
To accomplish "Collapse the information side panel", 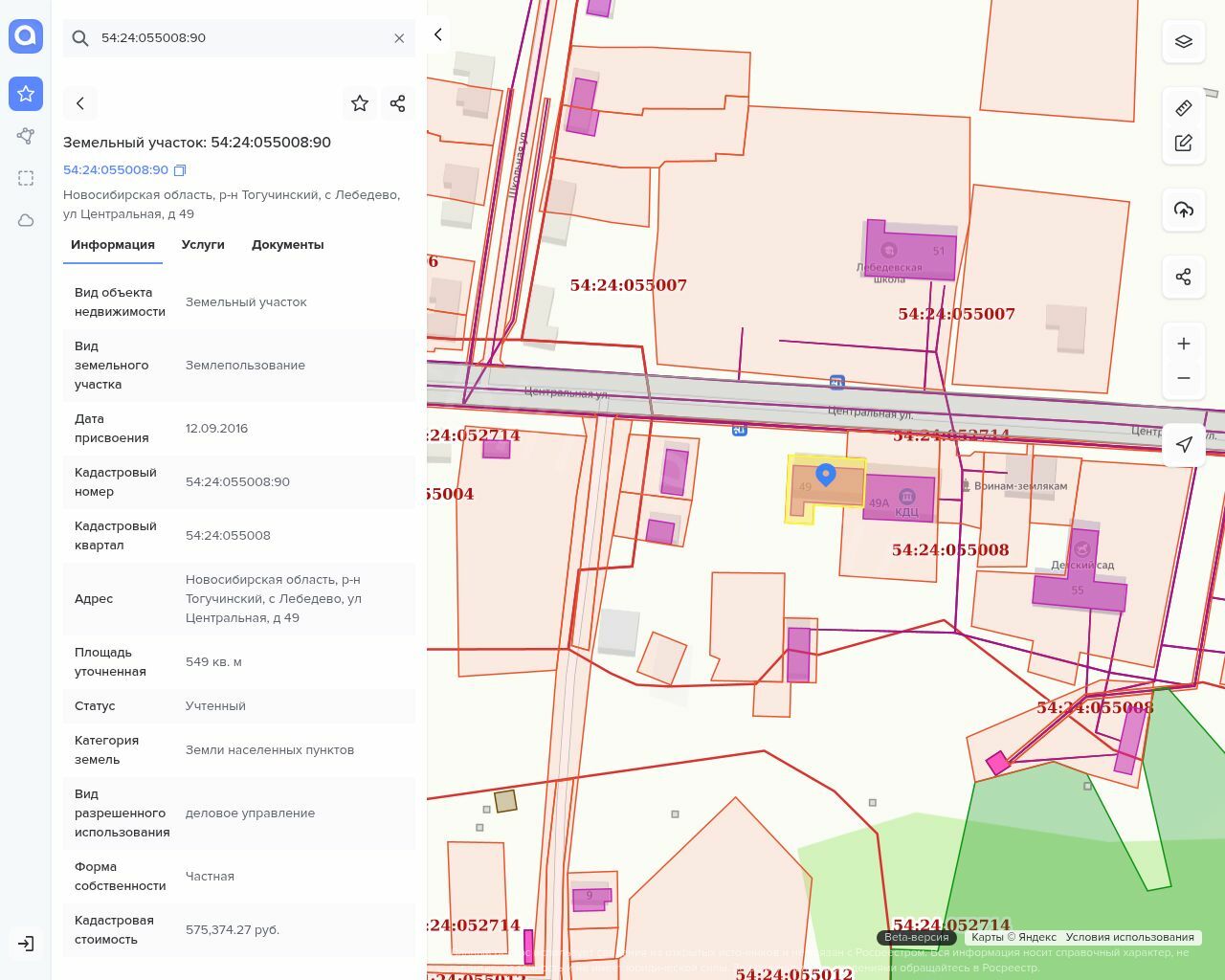I will click(438, 34).
